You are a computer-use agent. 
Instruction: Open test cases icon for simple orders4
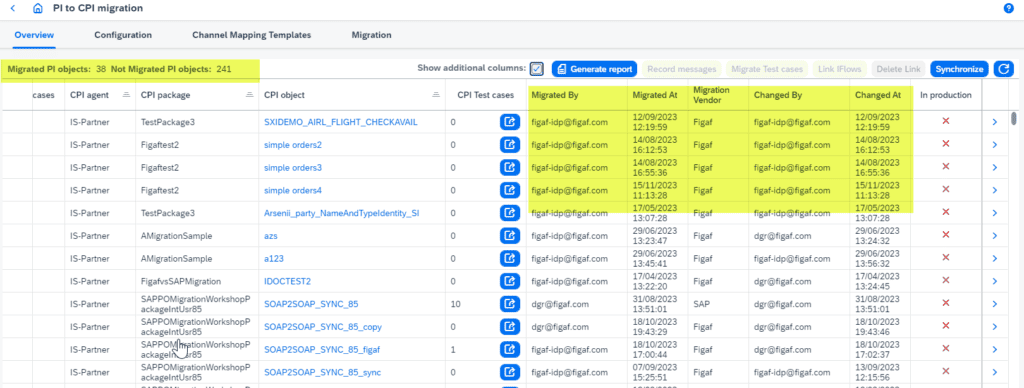pyautogui.click(x=509, y=190)
